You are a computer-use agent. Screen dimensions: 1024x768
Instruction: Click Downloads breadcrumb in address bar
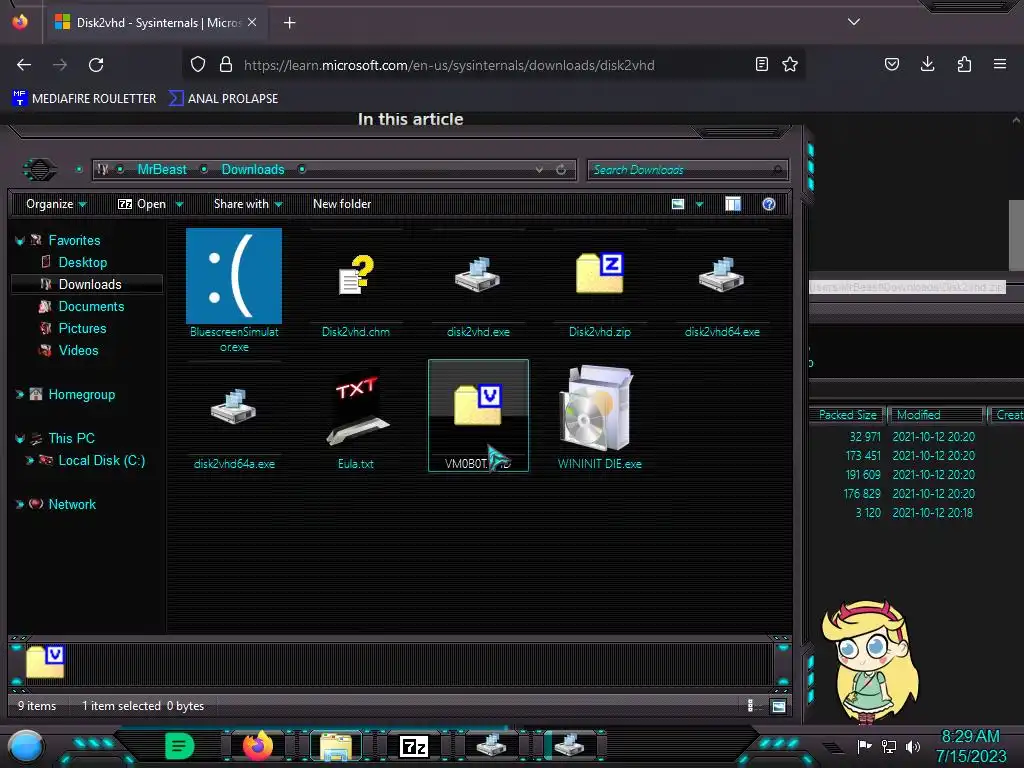point(253,170)
